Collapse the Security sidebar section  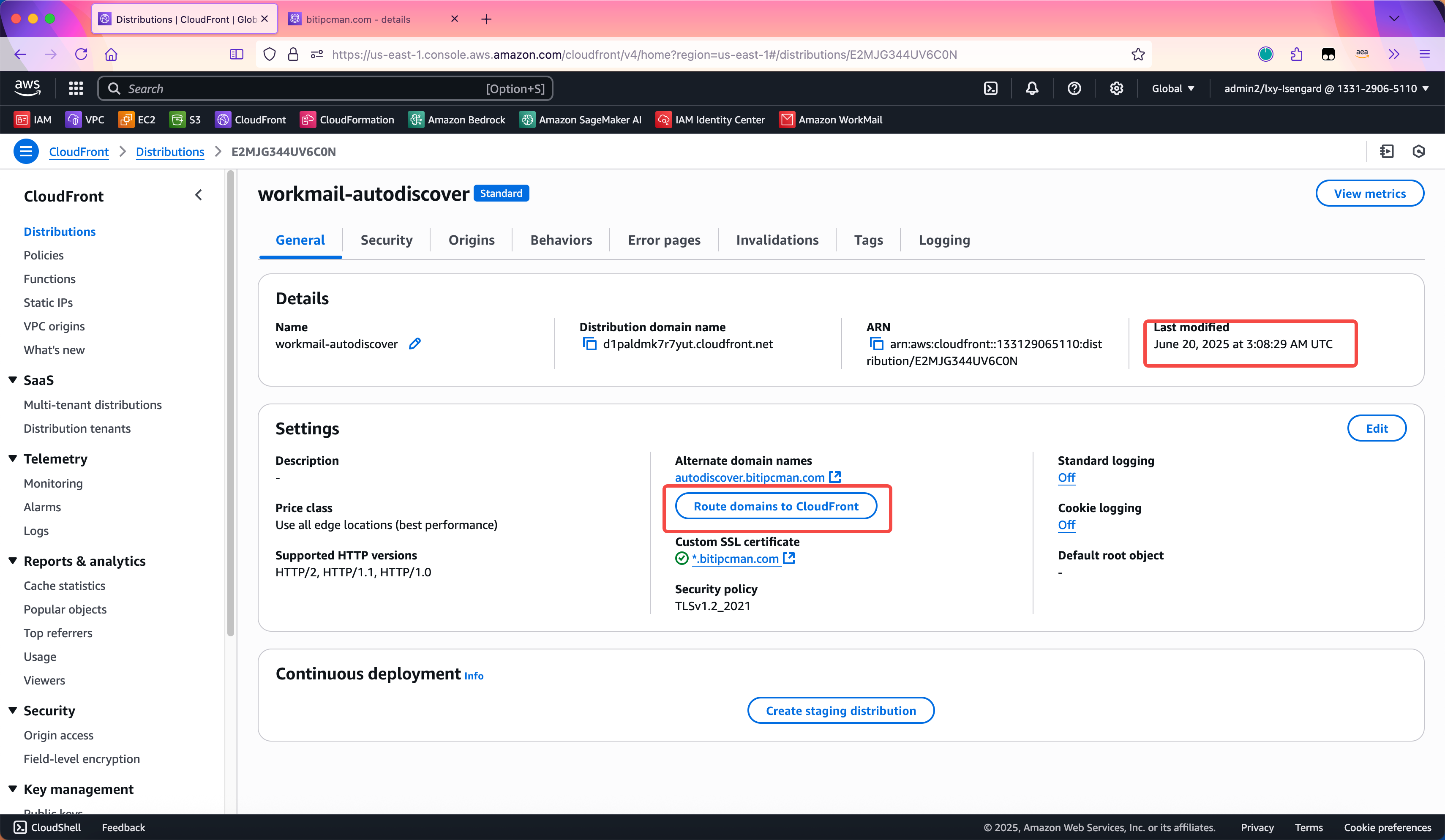(13, 710)
